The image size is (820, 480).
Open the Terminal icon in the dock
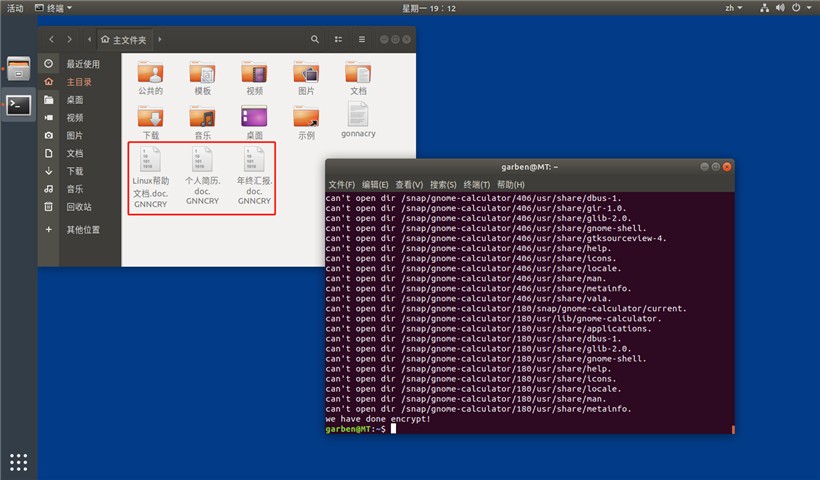tap(18, 105)
